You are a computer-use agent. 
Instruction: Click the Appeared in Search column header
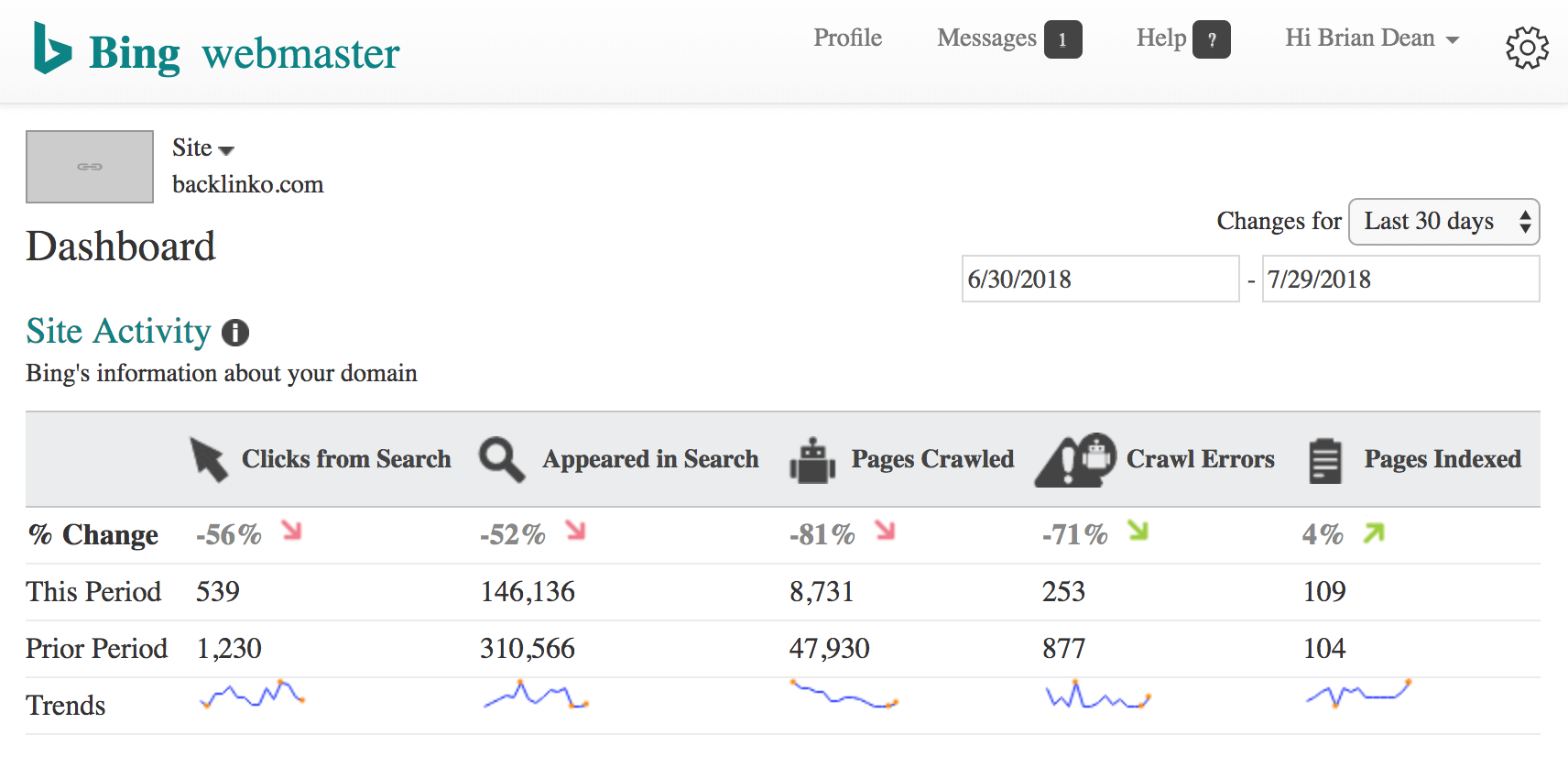(x=650, y=459)
